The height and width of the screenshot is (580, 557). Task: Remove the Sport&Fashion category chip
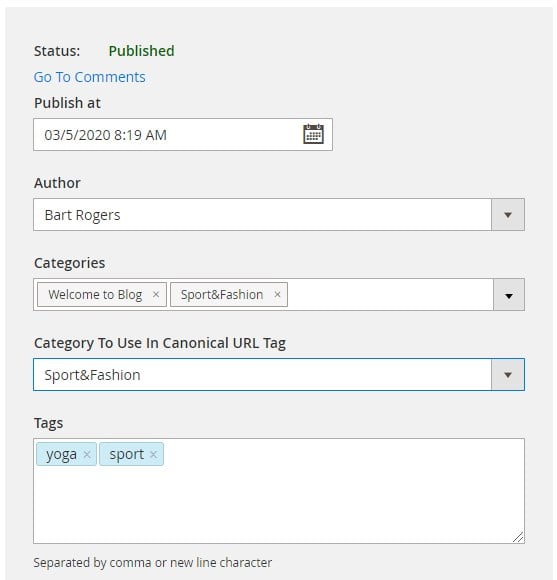(277, 294)
